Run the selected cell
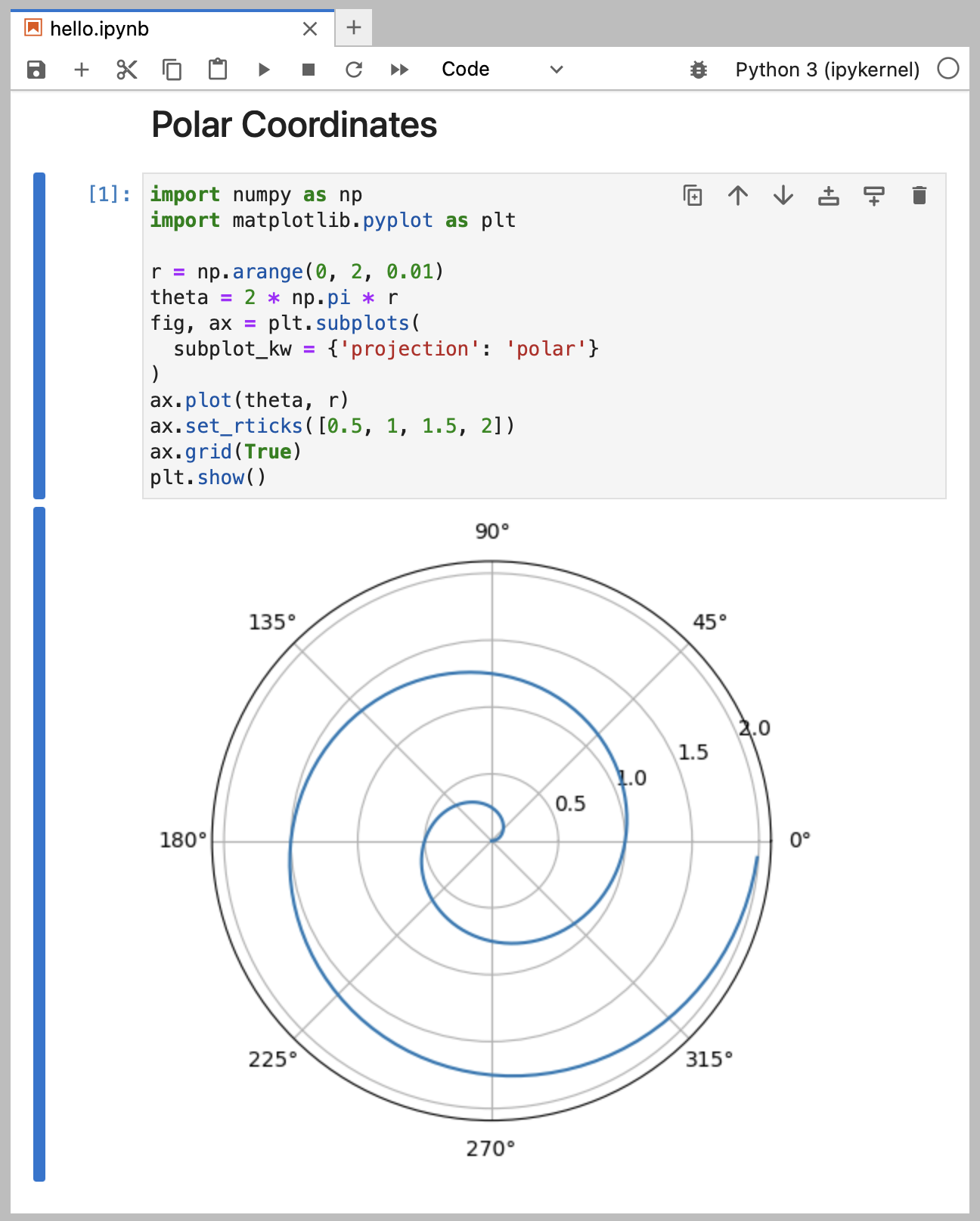The height and width of the screenshot is (1221, 980). coord(263,70)
